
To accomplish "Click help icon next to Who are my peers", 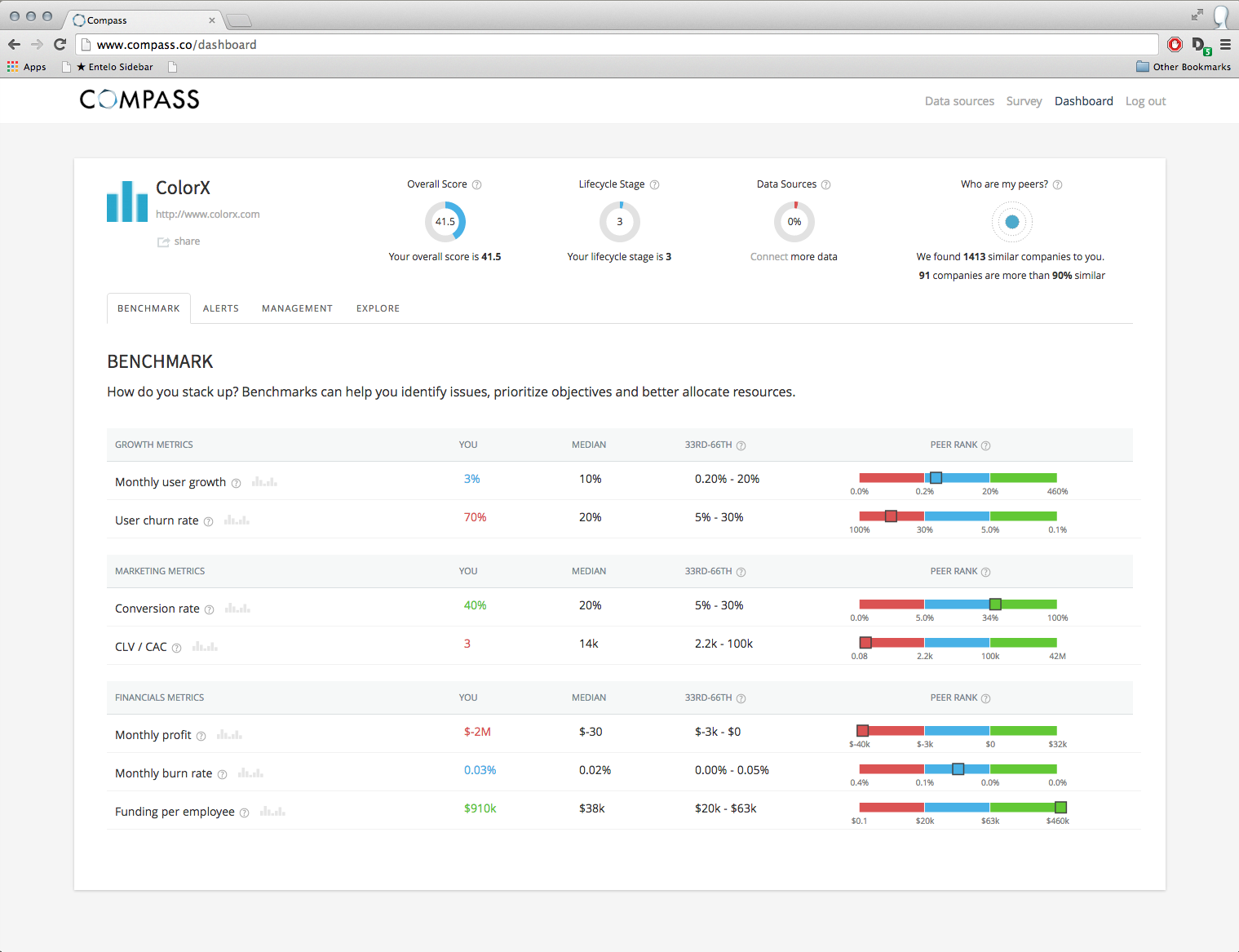I will coord(1058,185).
